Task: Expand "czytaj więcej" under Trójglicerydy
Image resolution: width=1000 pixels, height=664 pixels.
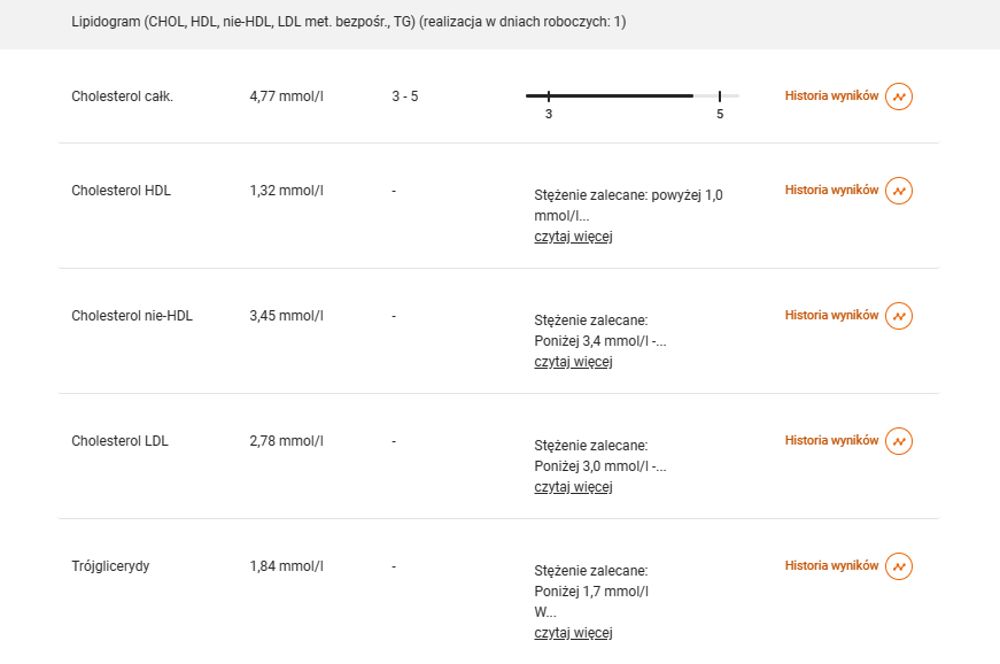Action: tap(573, 633)
